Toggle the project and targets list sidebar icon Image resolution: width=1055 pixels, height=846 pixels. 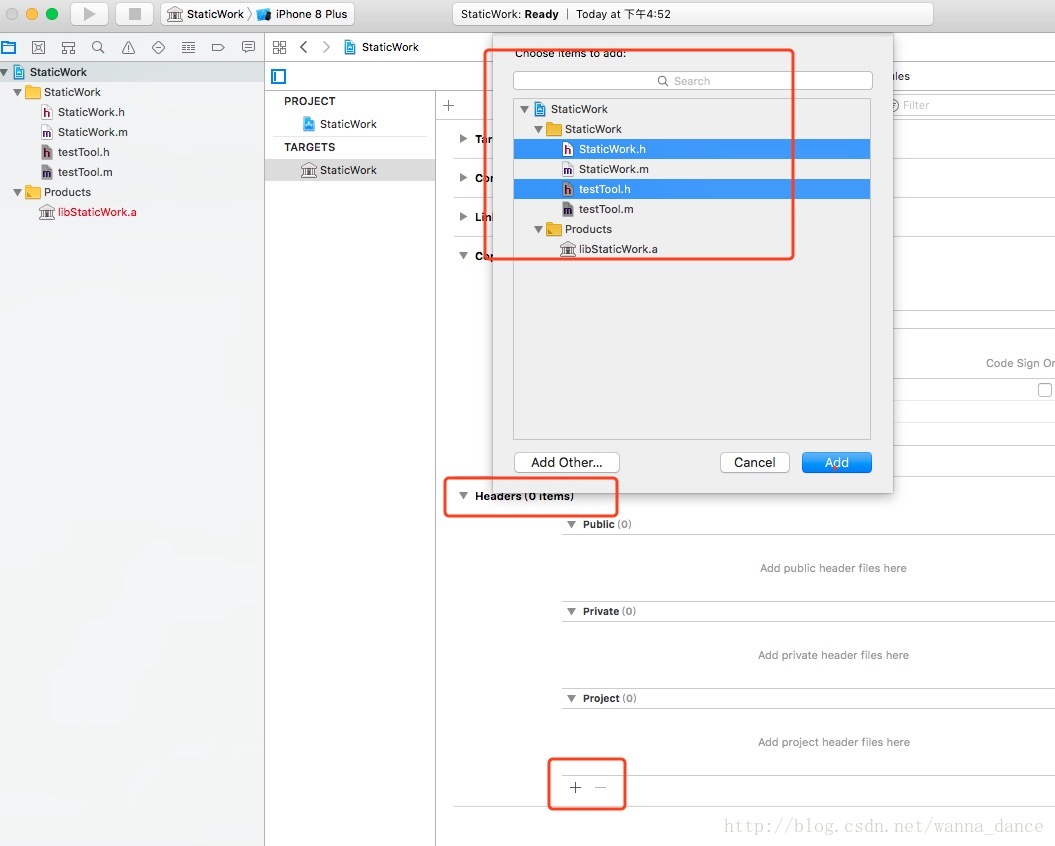(279, 77)
